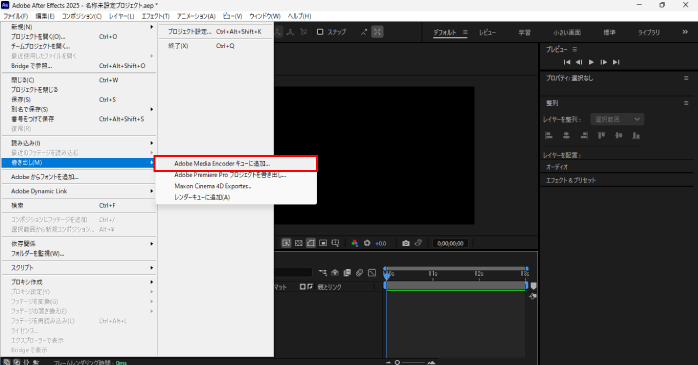This screenshot has width=698, height=365.
Task: Click the align horizontal center icon
Action: (x=566, y=135)
